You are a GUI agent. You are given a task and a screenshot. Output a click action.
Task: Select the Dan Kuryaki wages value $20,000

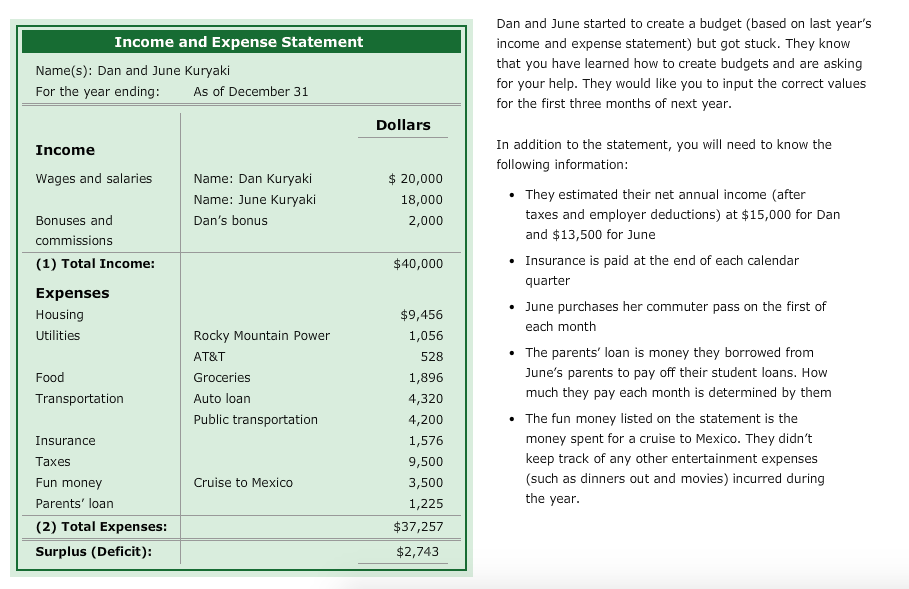(417, 178)
